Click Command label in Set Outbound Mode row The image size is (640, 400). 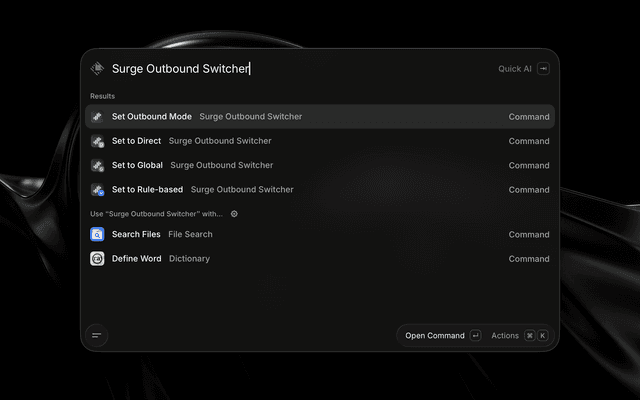click(x=529, y=117)
